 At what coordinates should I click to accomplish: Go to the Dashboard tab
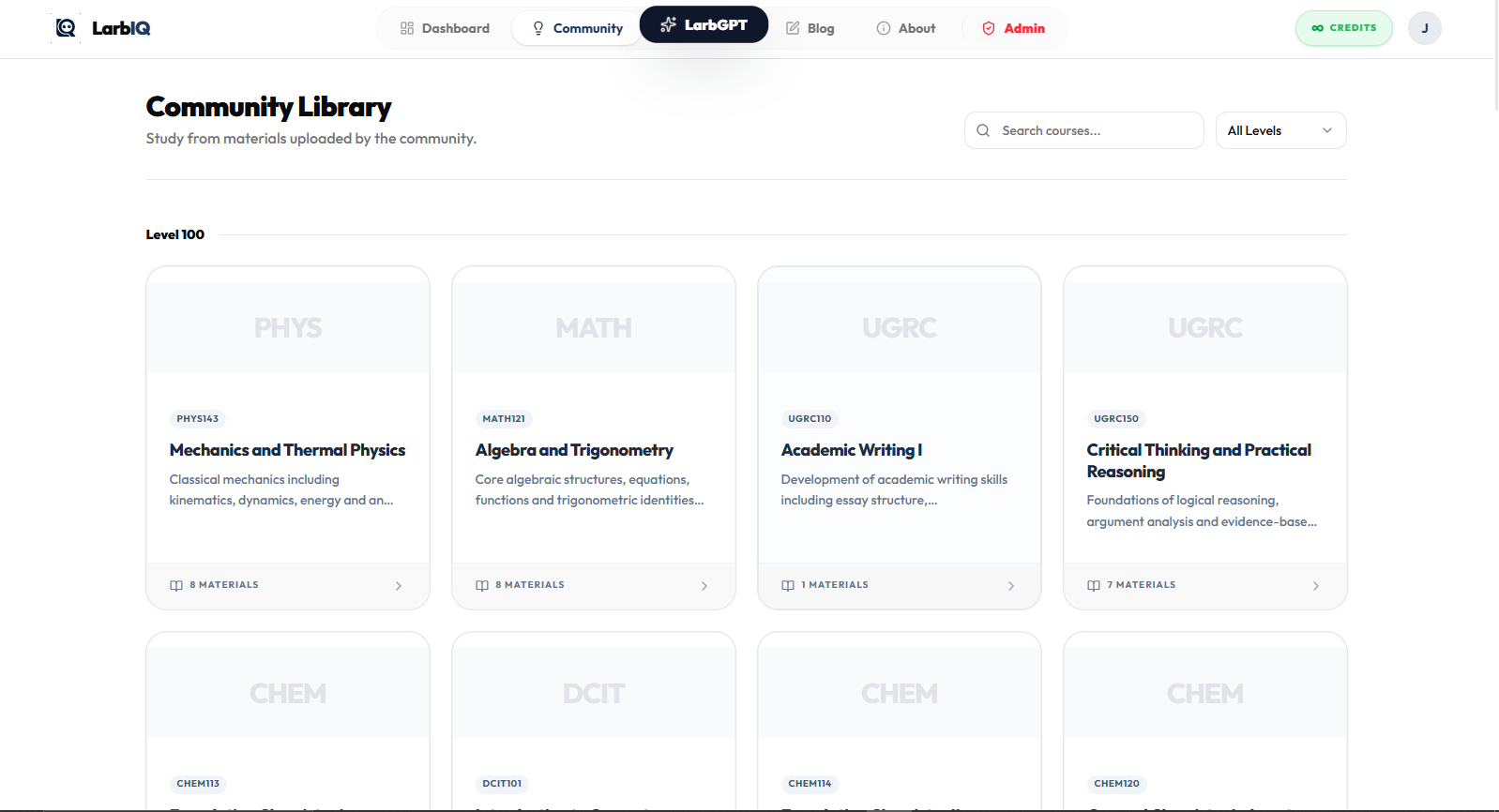(445, 28)
